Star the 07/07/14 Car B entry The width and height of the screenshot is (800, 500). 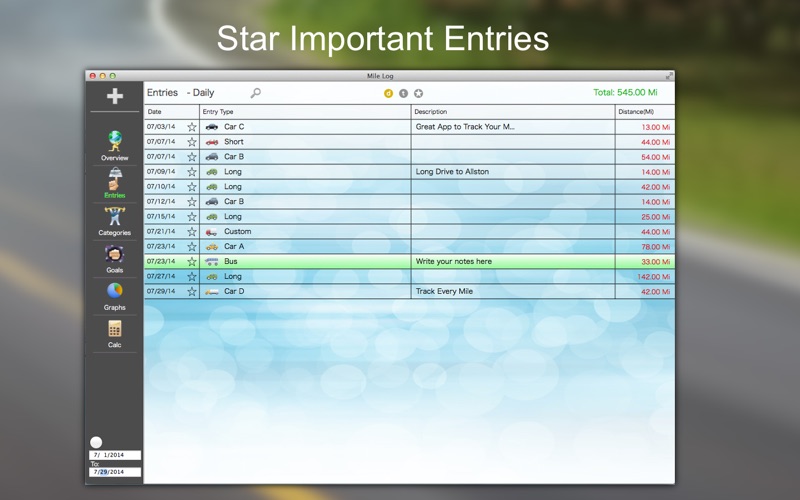192,157
